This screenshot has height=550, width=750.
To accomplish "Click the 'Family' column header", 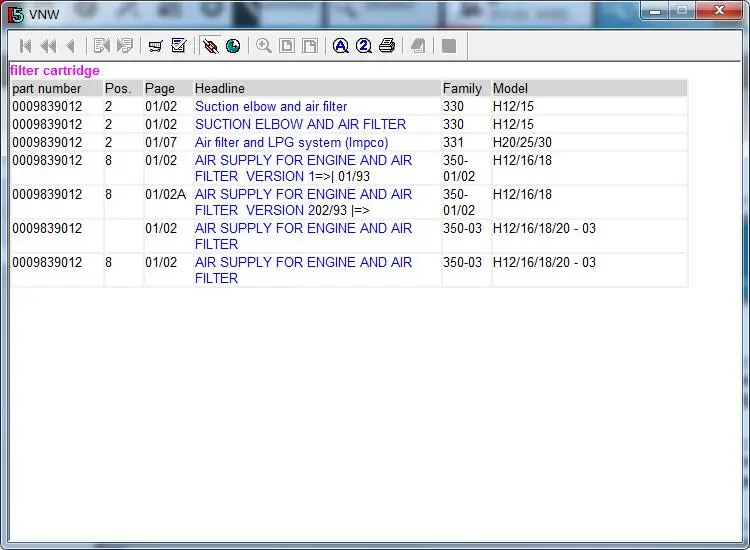I will (462, 88).
